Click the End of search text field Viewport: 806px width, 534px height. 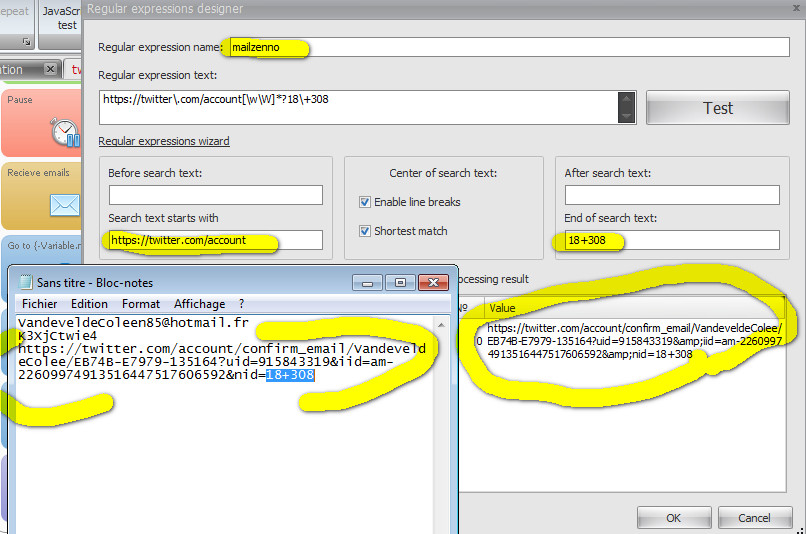[x=672, y=241]
